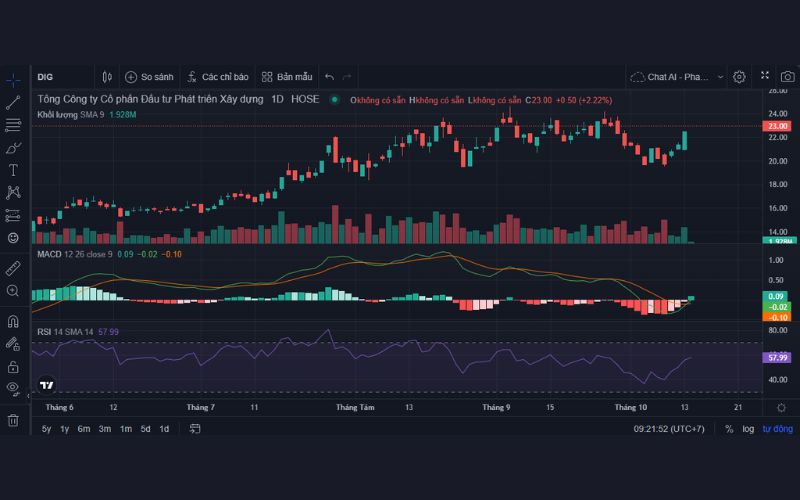This screenshot has height=500, width=800.
Task: Click the DIG symbol search field
Action: pyautogui.click(x=60, y=76)
